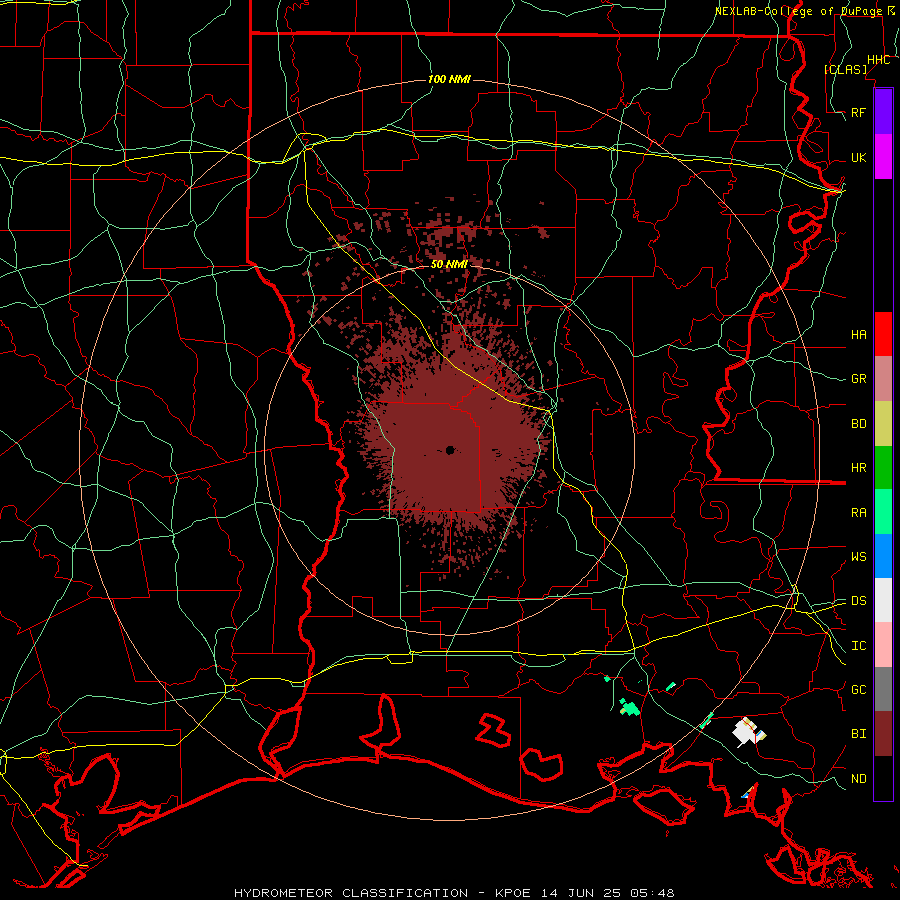This screenshot has height=900, width=900.
Task: Click the HA red legend swatch
Action: coord(883,334)
